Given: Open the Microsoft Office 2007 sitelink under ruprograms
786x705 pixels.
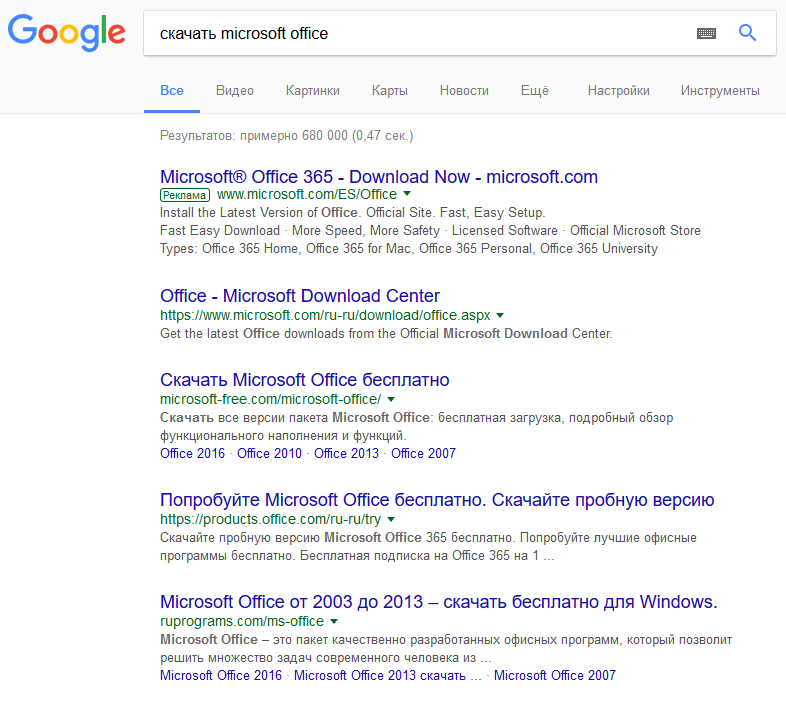Looking at the screenshot, I should point(555,675).
